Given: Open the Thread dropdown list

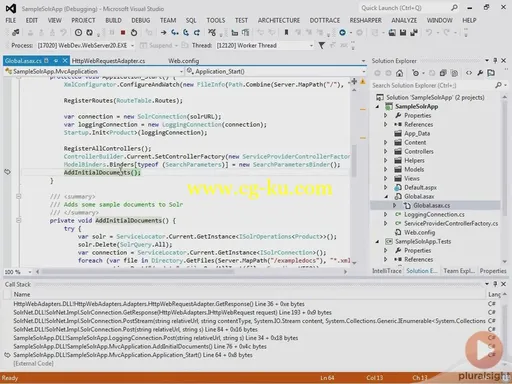Looking at the screenshot, I should pos(311,45).
